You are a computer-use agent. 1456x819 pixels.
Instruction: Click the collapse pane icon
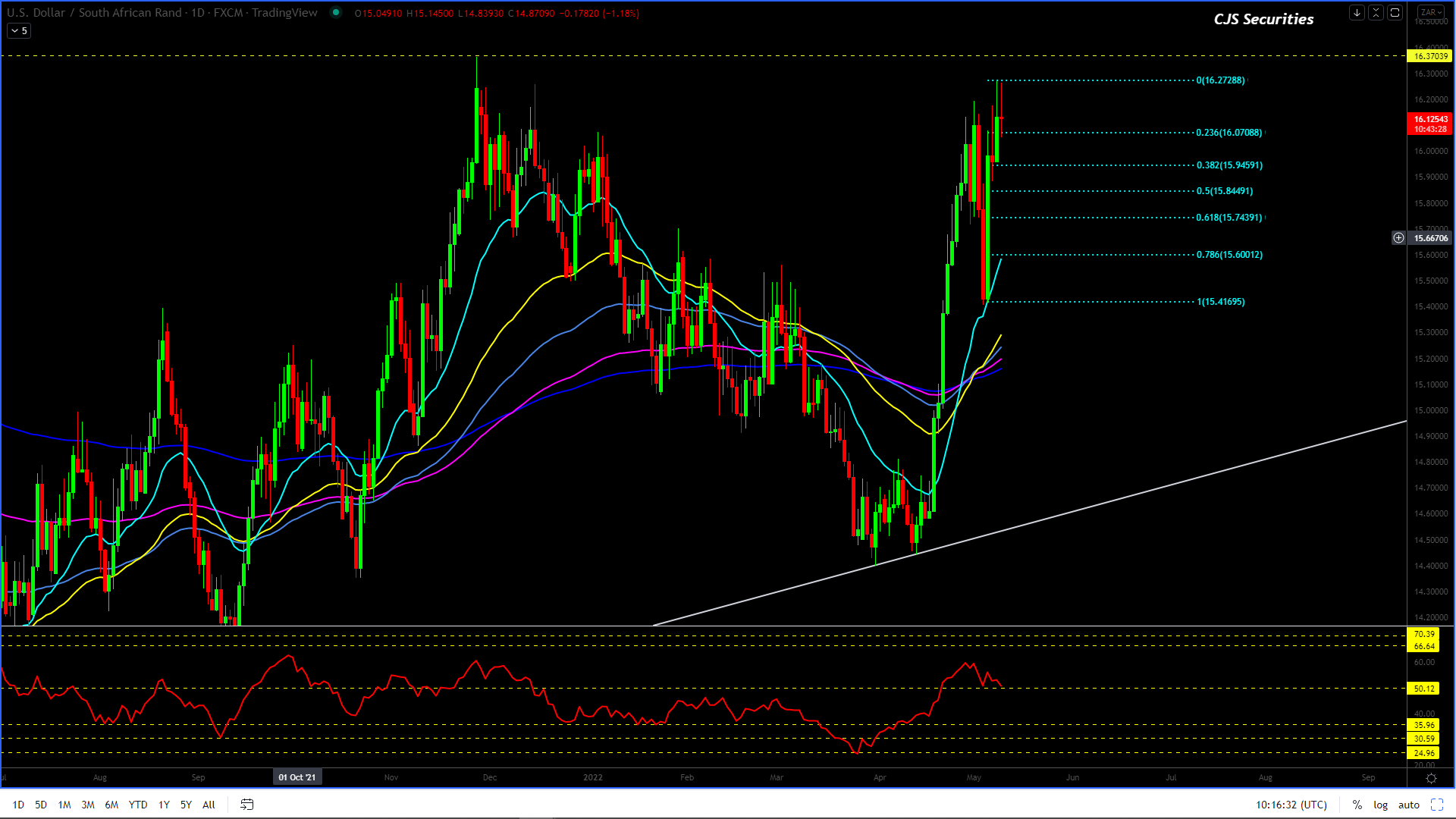coord(1376,13)
